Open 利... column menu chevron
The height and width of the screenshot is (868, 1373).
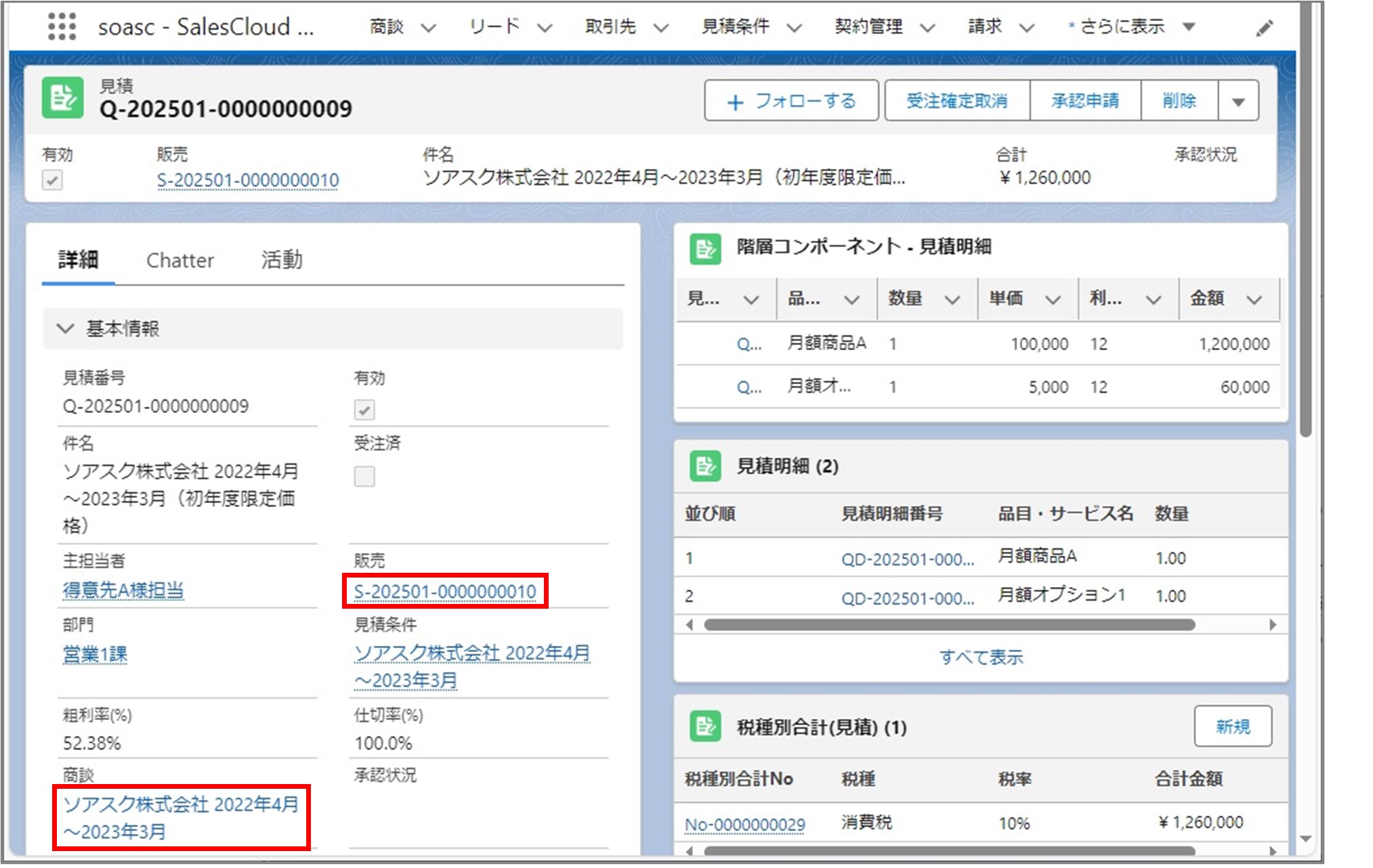(x=1154, y=300)
